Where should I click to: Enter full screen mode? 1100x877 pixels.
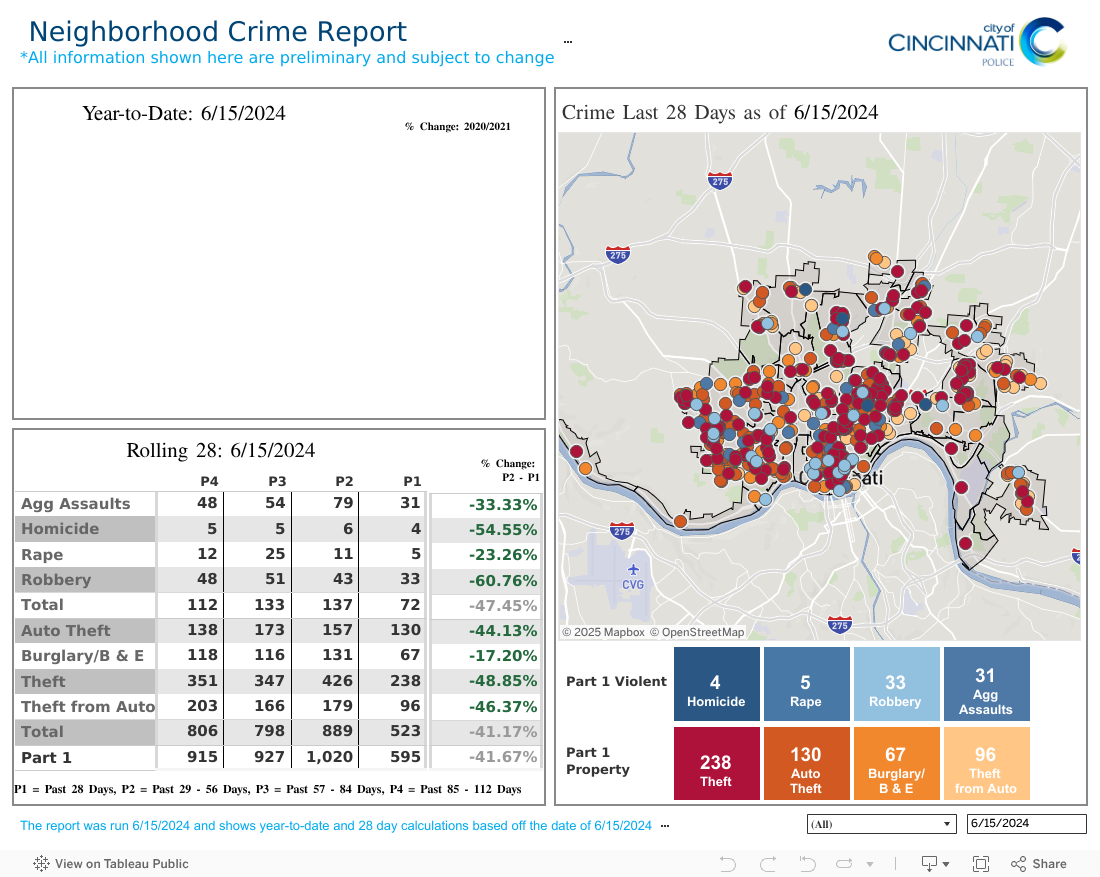(981, 864)
